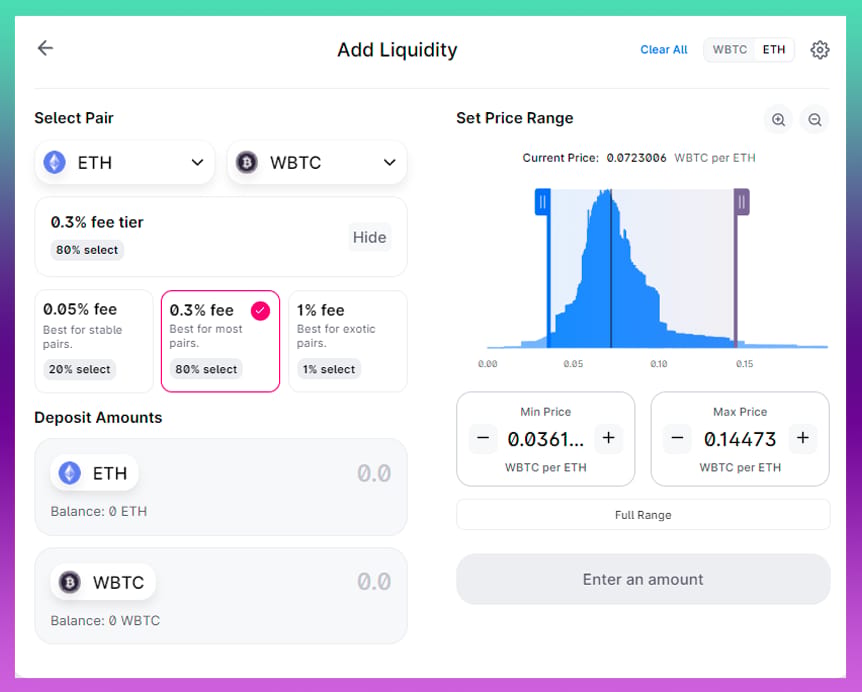The height and width of the screenshot is (692, 862).
Task: Zoom in on the price chart
Action: pos(778,119)
